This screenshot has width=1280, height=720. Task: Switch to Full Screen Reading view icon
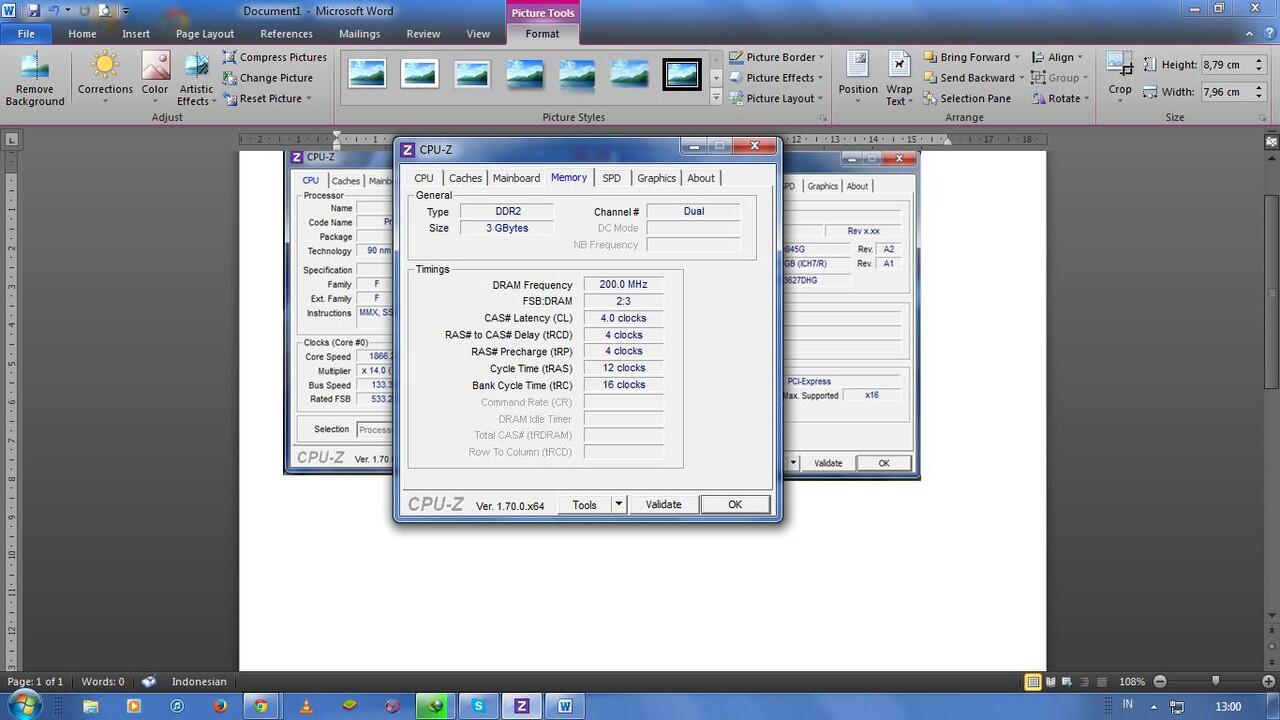pyautogui.click(x=1052, y=682)
